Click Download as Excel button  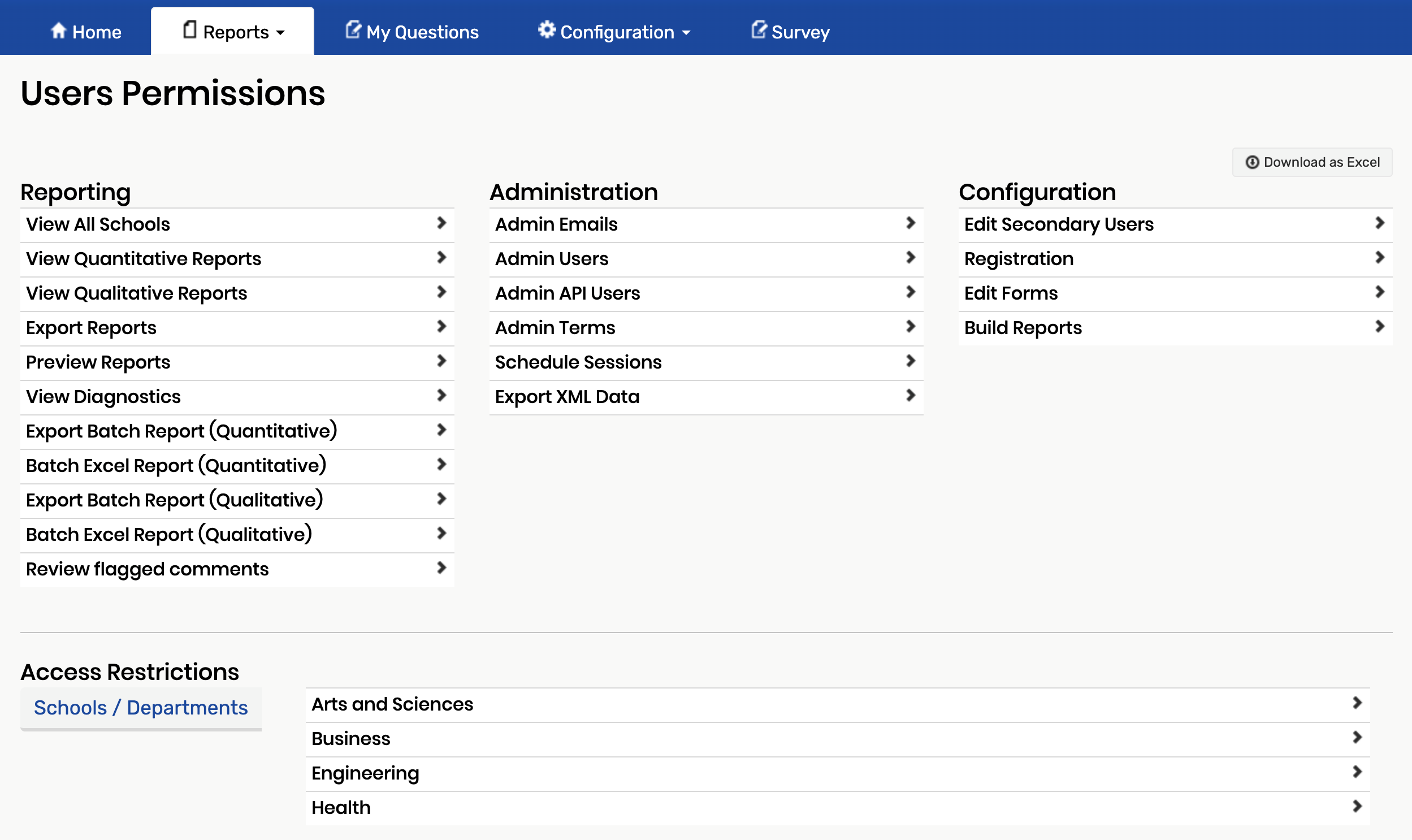click(x=1312, y=162)
